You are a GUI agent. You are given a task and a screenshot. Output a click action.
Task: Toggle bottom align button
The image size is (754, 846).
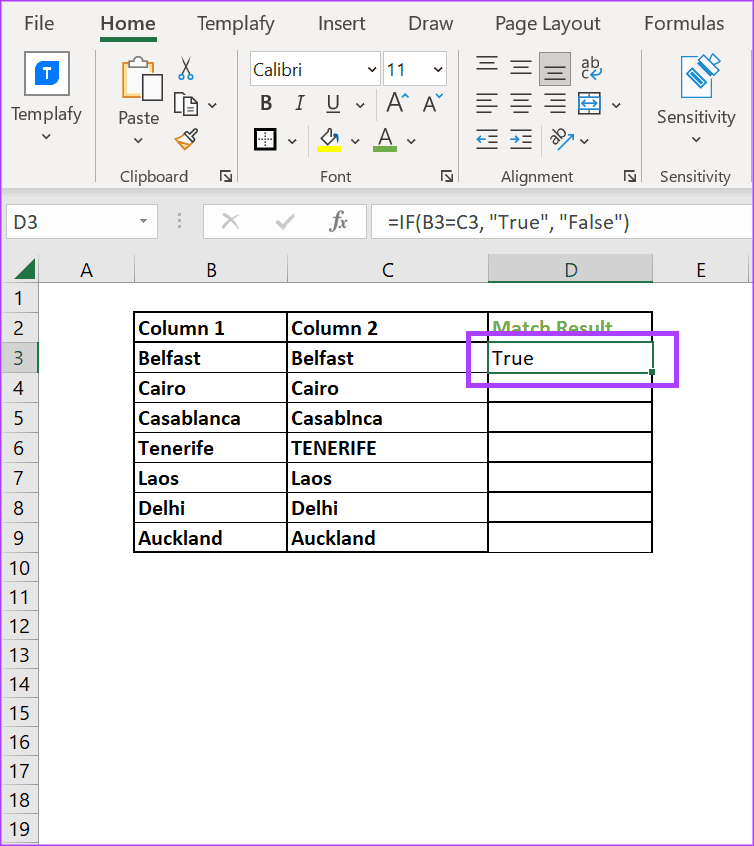pyautogui.click(x=555, y=69)
